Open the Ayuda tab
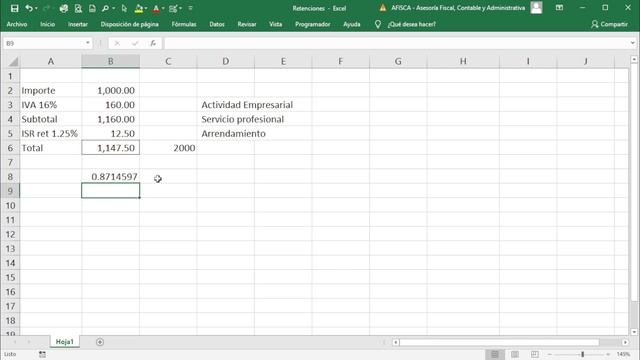This screenshot has width=640, height=360. tap(351, 24)
